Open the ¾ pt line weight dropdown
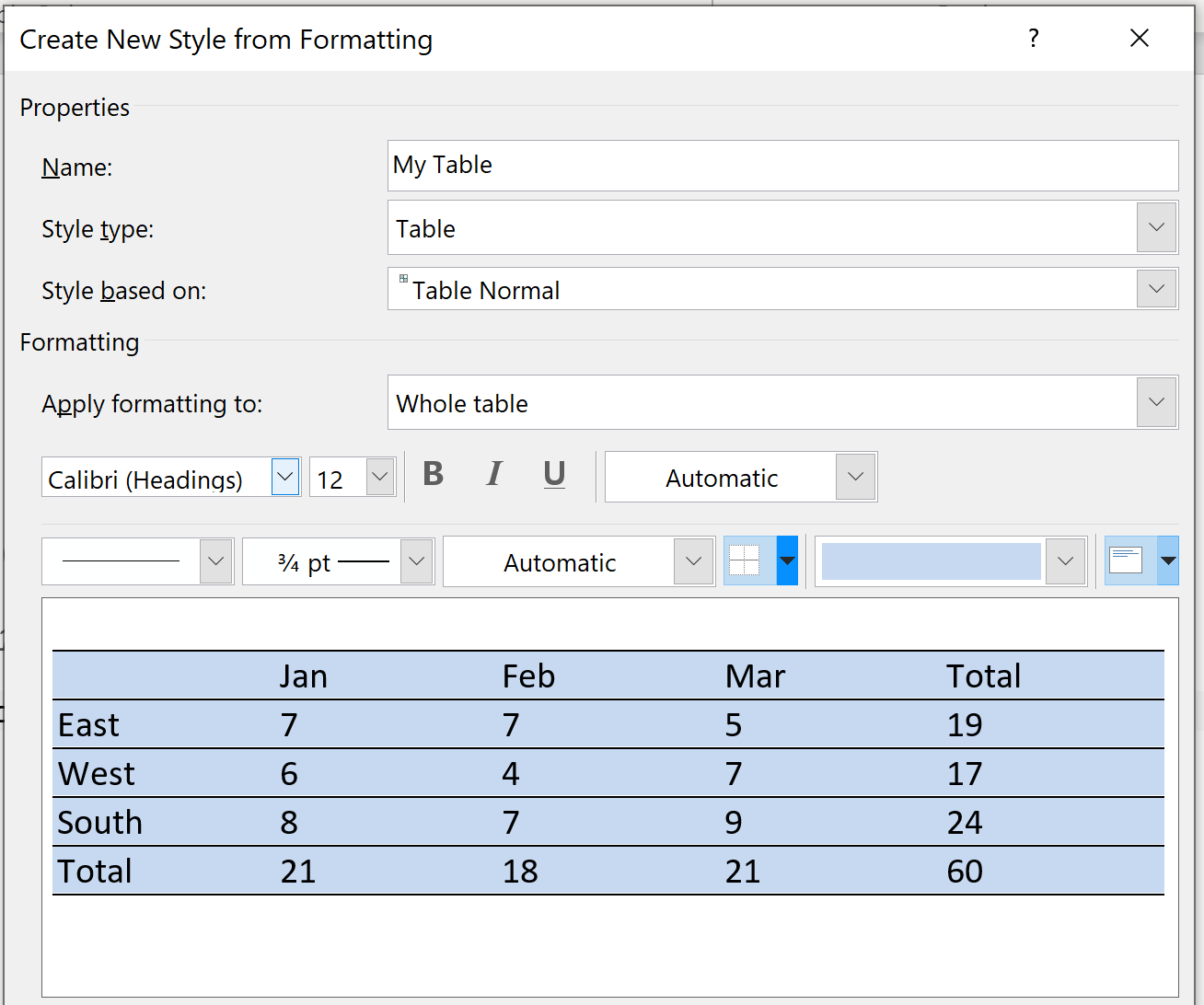Image resolution: width=1204 pixels, height=1005 pixels. [x=416, y=561]
